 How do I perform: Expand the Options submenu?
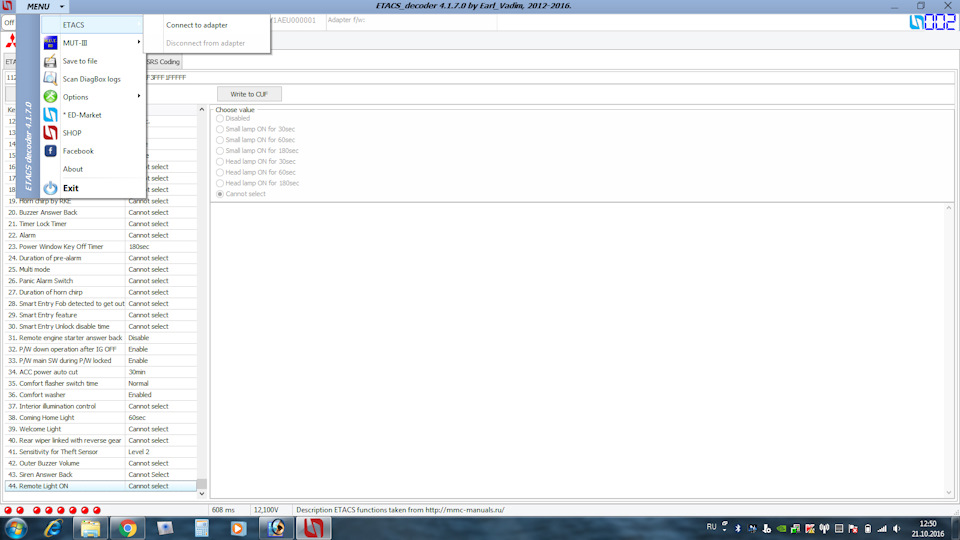pyautogui.click(x=93, y=97)
